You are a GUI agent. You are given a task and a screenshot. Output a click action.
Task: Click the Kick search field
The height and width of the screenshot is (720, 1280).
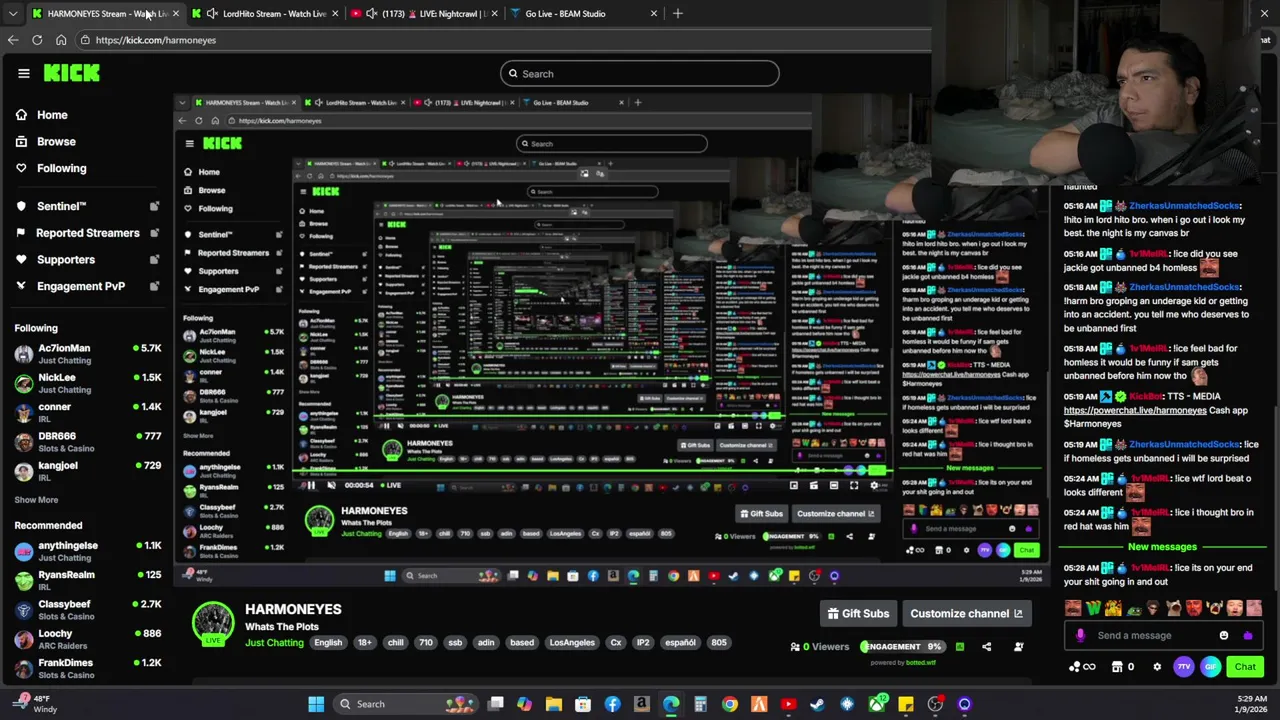[x=640, y=73]
